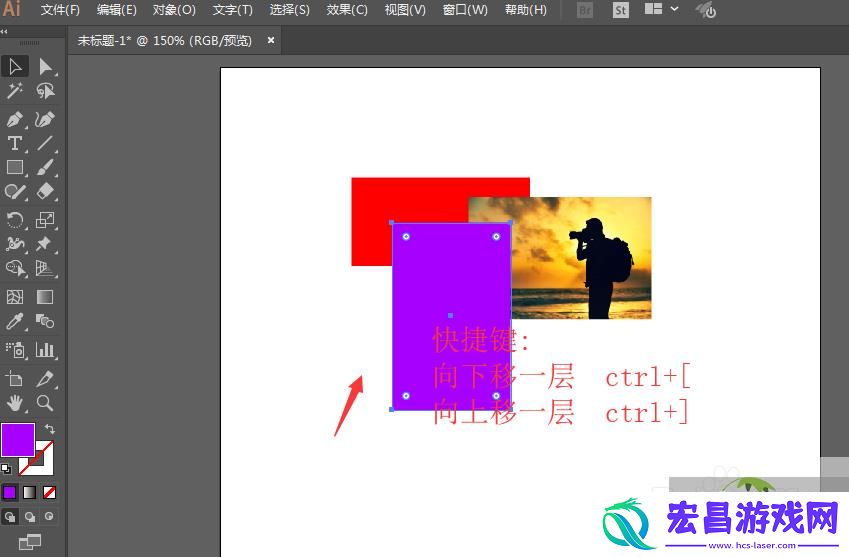The width and height of the screenshot is (849, 557).
Task: Select the Magic Wand tool
Action: 15,90
